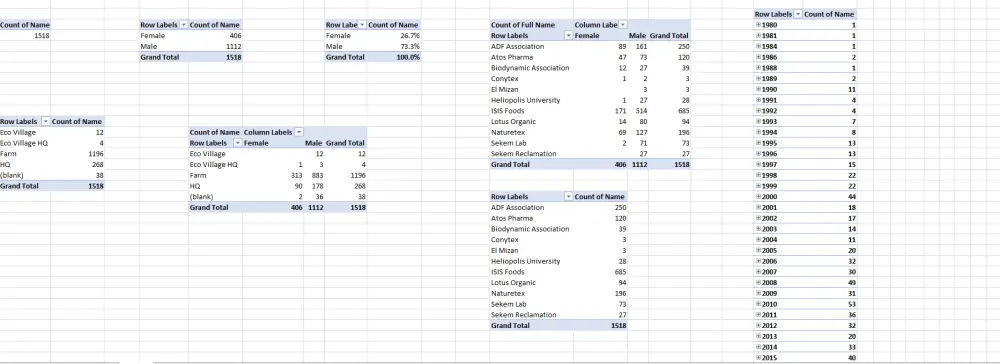This screenshot has height=364, width=1000.
Task: Expand the 1990 year group
Action: click(x=759, y=89)
